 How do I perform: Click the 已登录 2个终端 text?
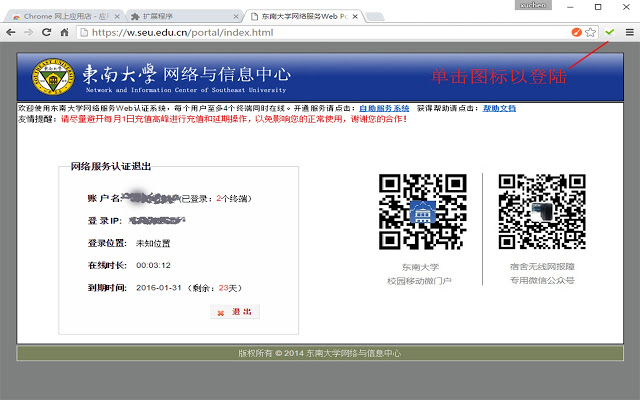[216, 199]
